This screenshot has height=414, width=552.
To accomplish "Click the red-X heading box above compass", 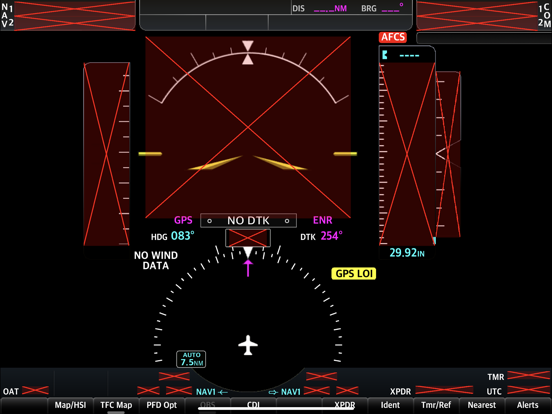I will (x=248, y=238).
